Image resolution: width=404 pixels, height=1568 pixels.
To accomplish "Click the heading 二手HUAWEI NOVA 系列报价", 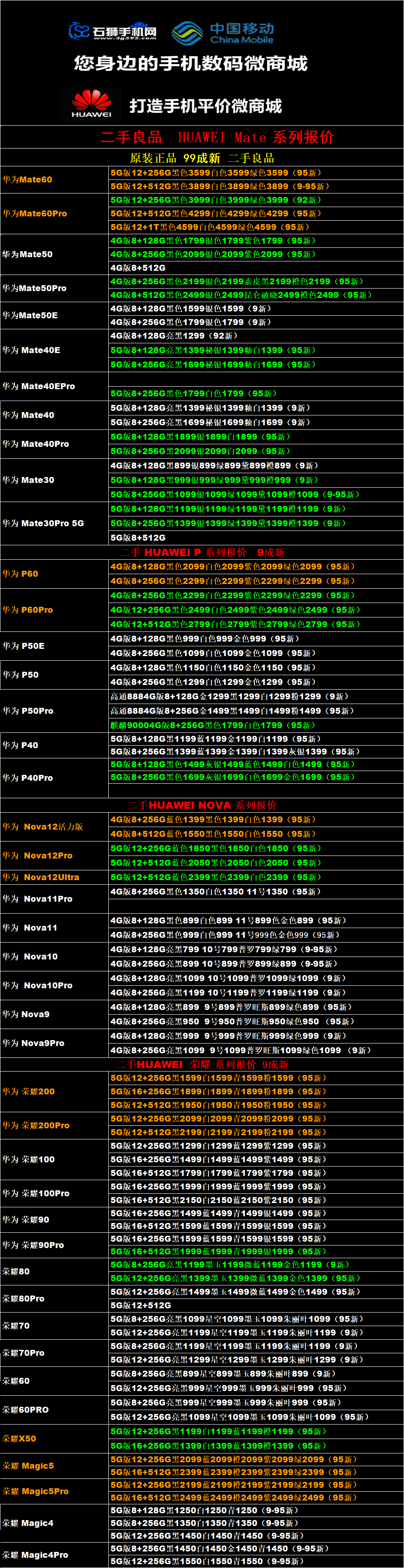I will pos(202,805).
